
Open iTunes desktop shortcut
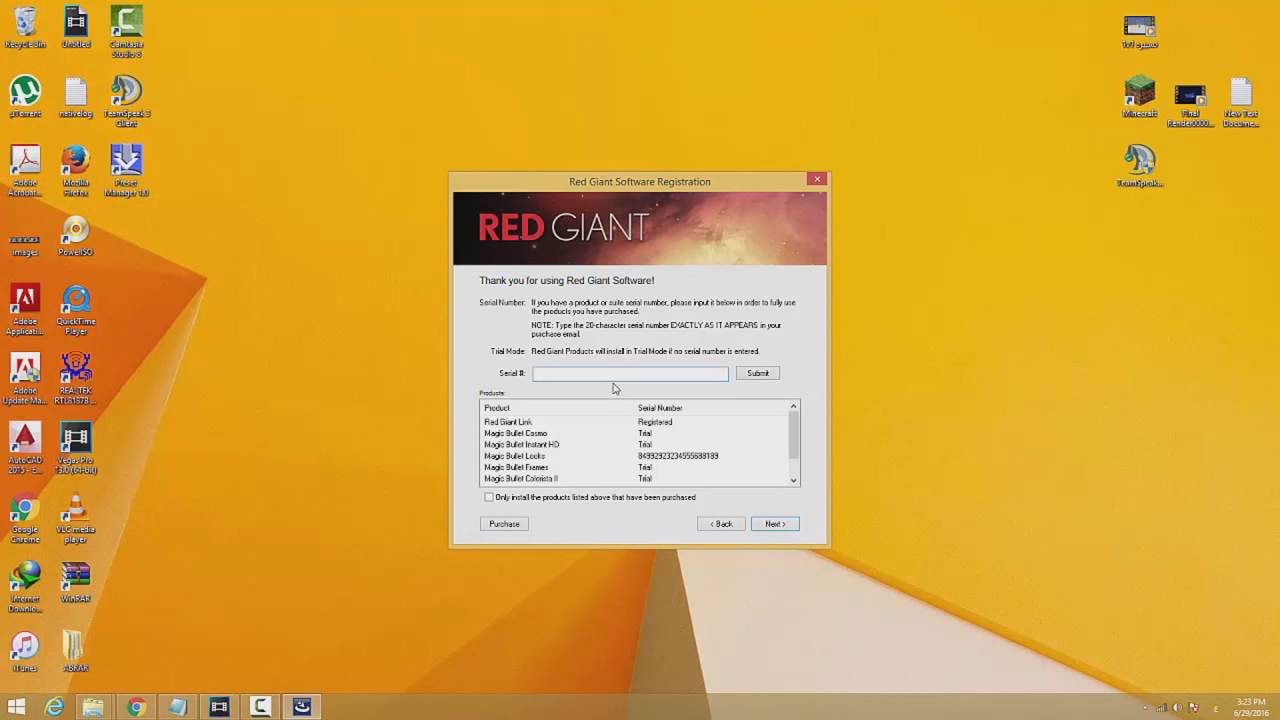25,652
